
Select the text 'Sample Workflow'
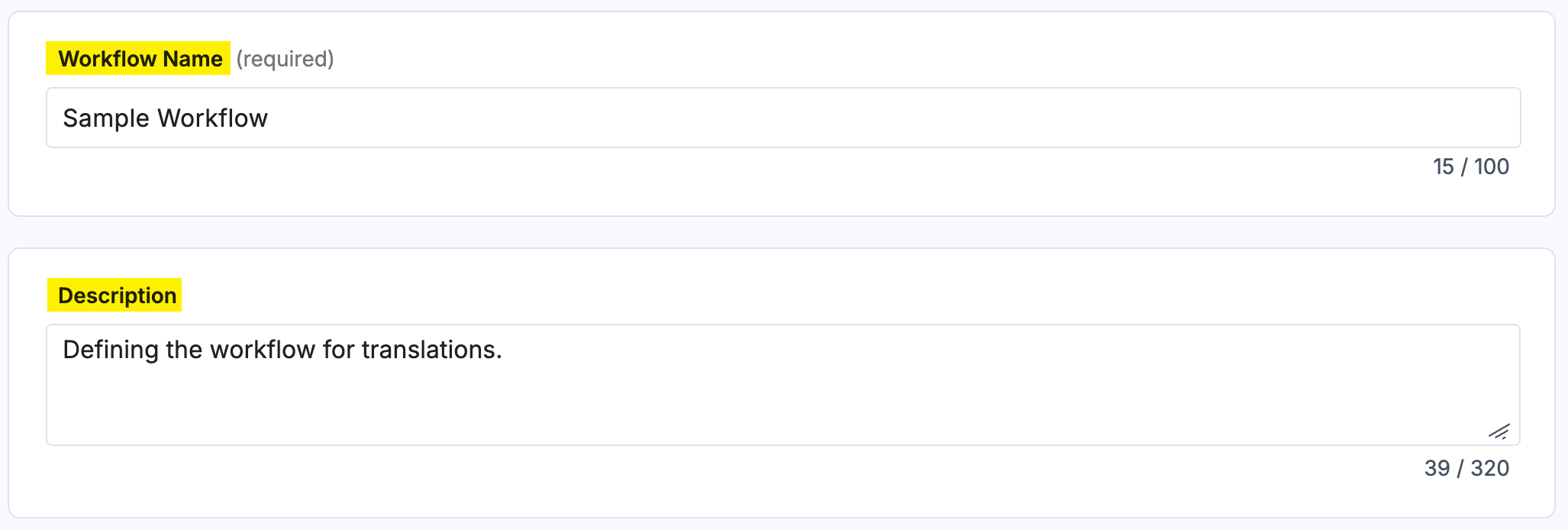[x=165, y=118]
